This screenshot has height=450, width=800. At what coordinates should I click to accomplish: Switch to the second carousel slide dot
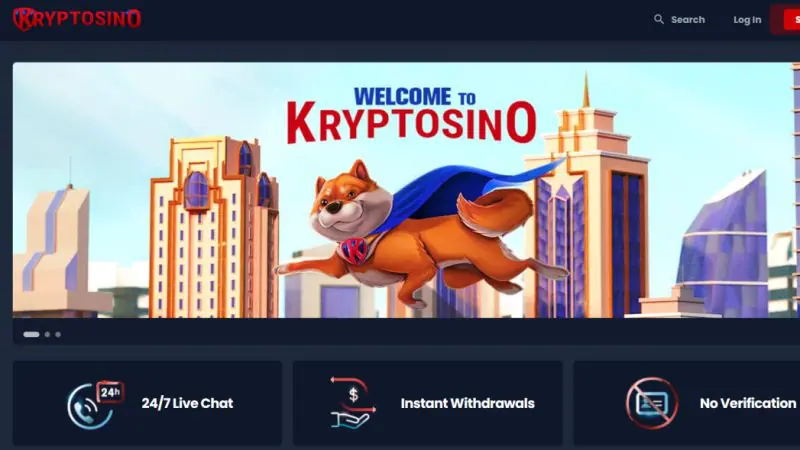(x=47, y=334)
